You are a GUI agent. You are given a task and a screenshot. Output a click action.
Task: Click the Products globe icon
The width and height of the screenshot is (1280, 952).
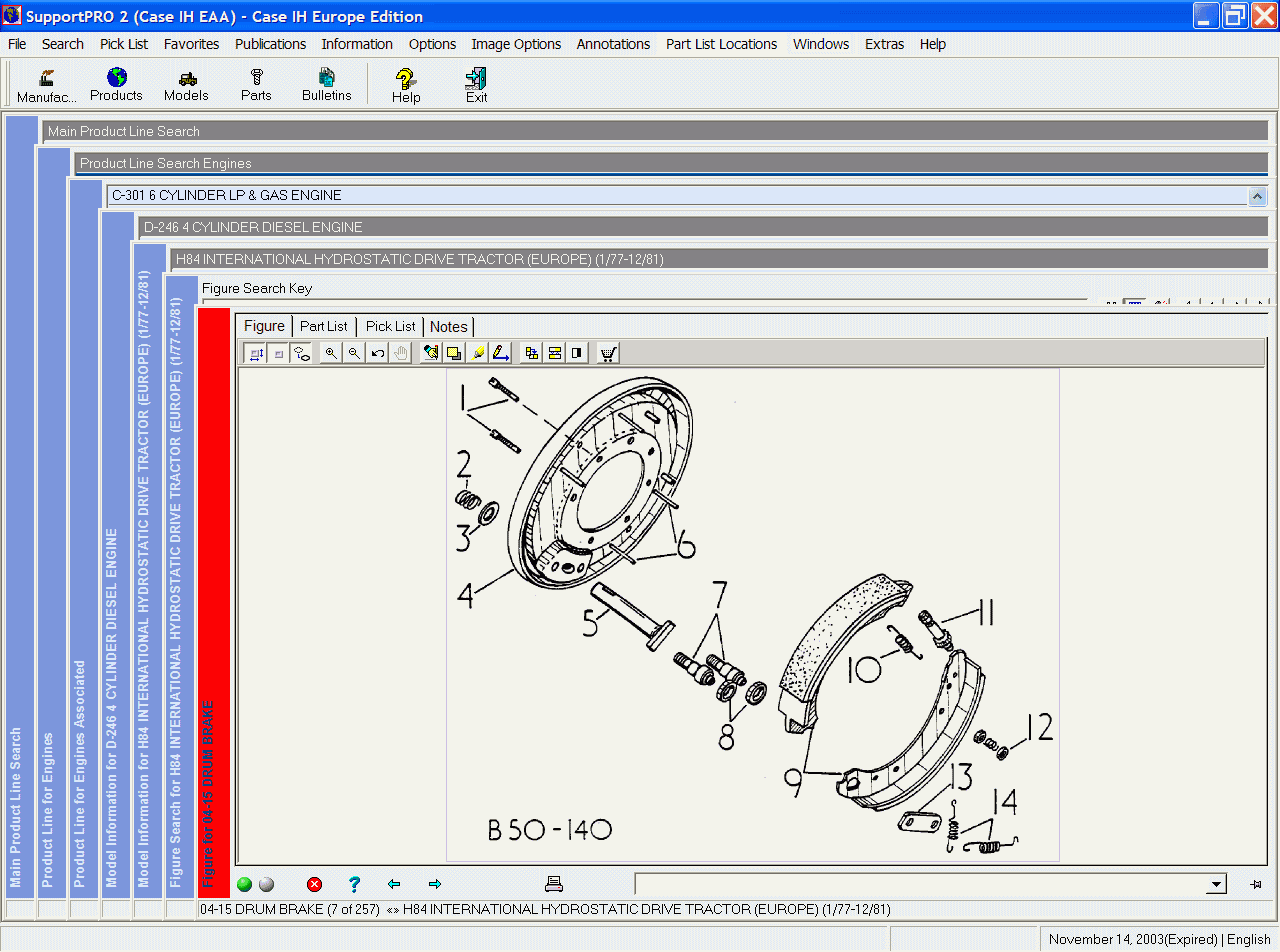pos(115,83)
